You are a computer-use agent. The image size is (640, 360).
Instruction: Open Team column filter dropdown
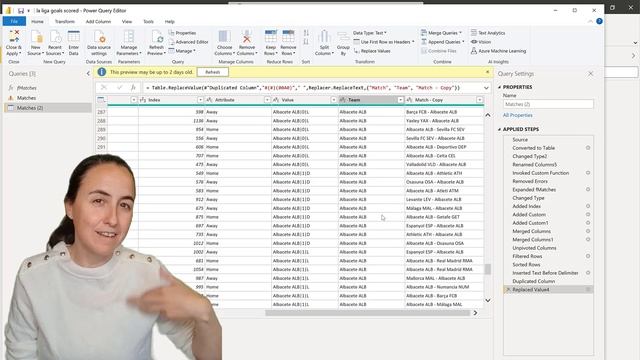(400, 100)
